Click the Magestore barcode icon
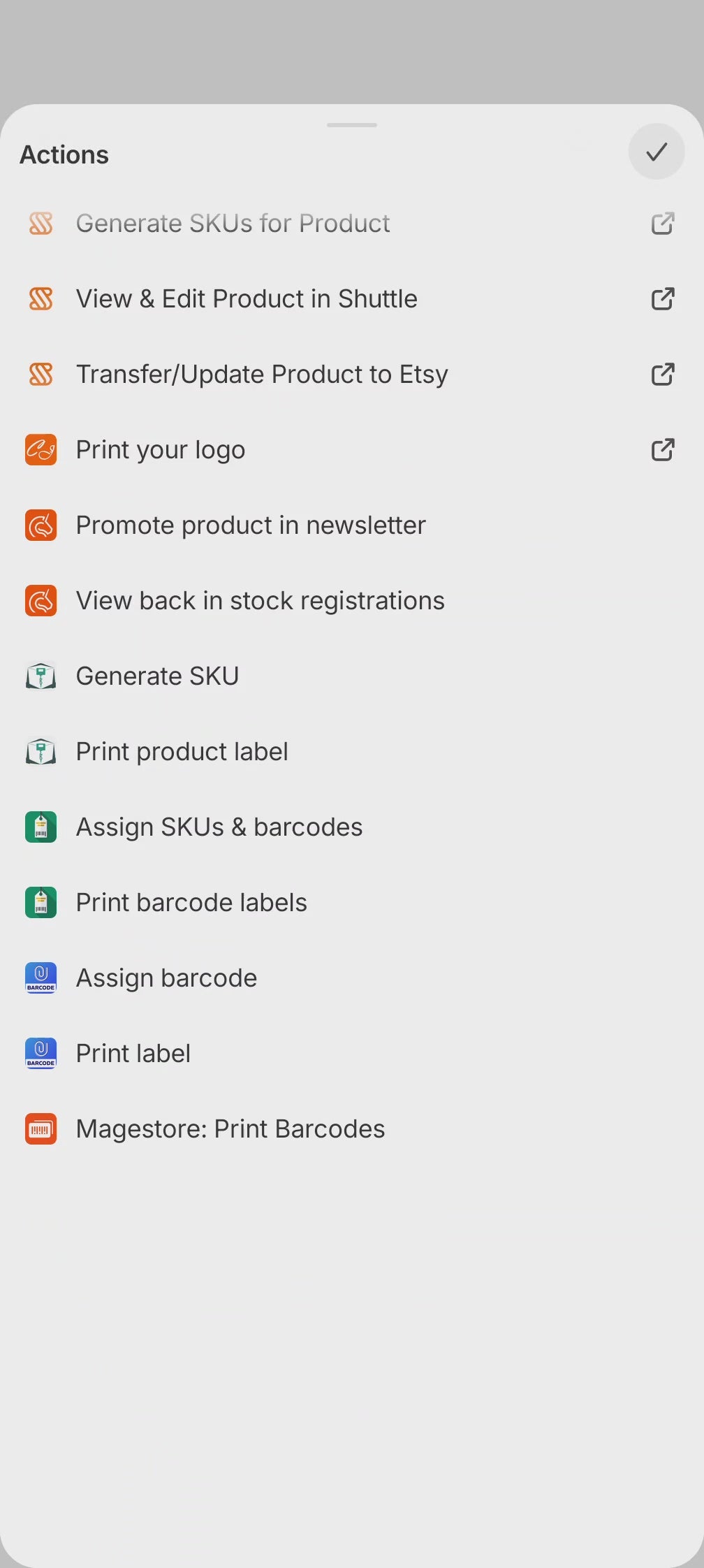Screen dimensions: 704x1568 coord(41,1129)
